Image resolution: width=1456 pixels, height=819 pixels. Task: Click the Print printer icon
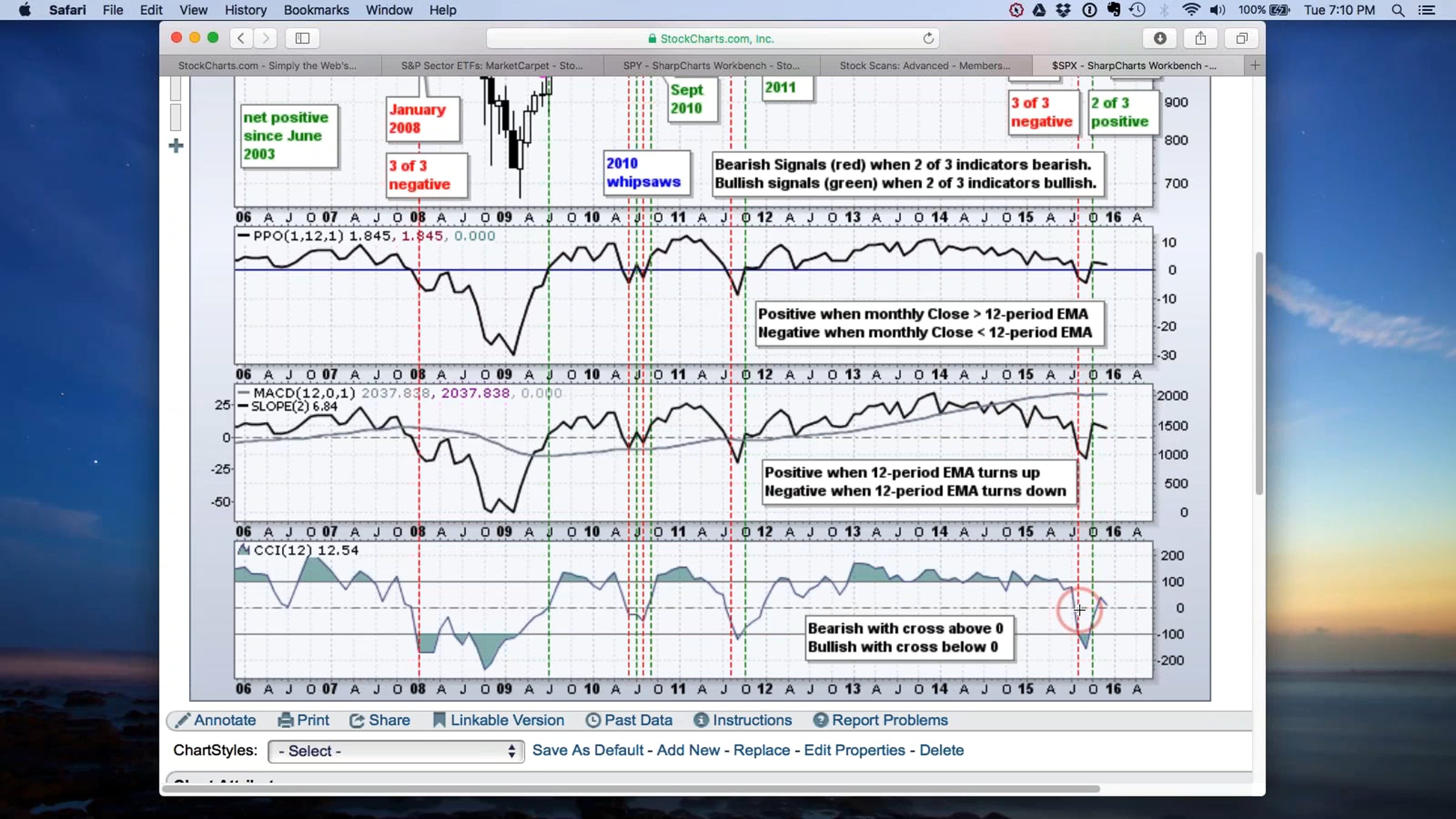pos(285,720)
